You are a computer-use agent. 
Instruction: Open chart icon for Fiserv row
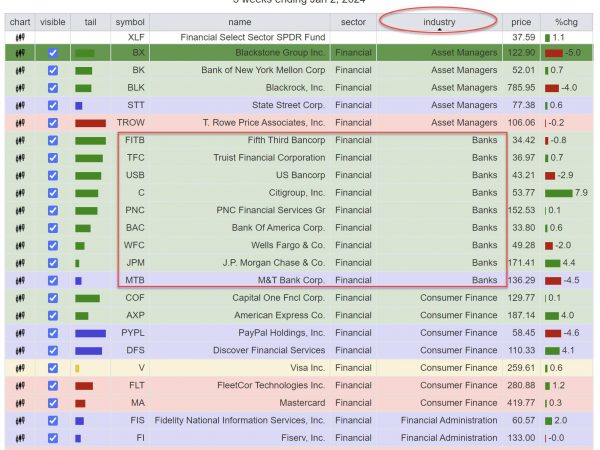(x=20, y=438)
